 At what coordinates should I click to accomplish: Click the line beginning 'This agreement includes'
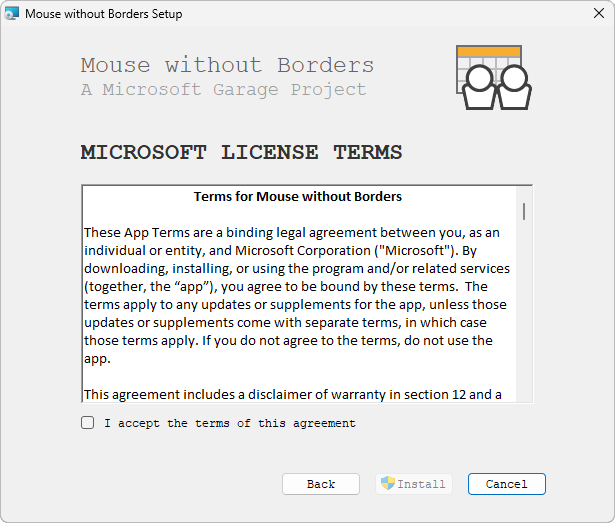tap(292, 394)
